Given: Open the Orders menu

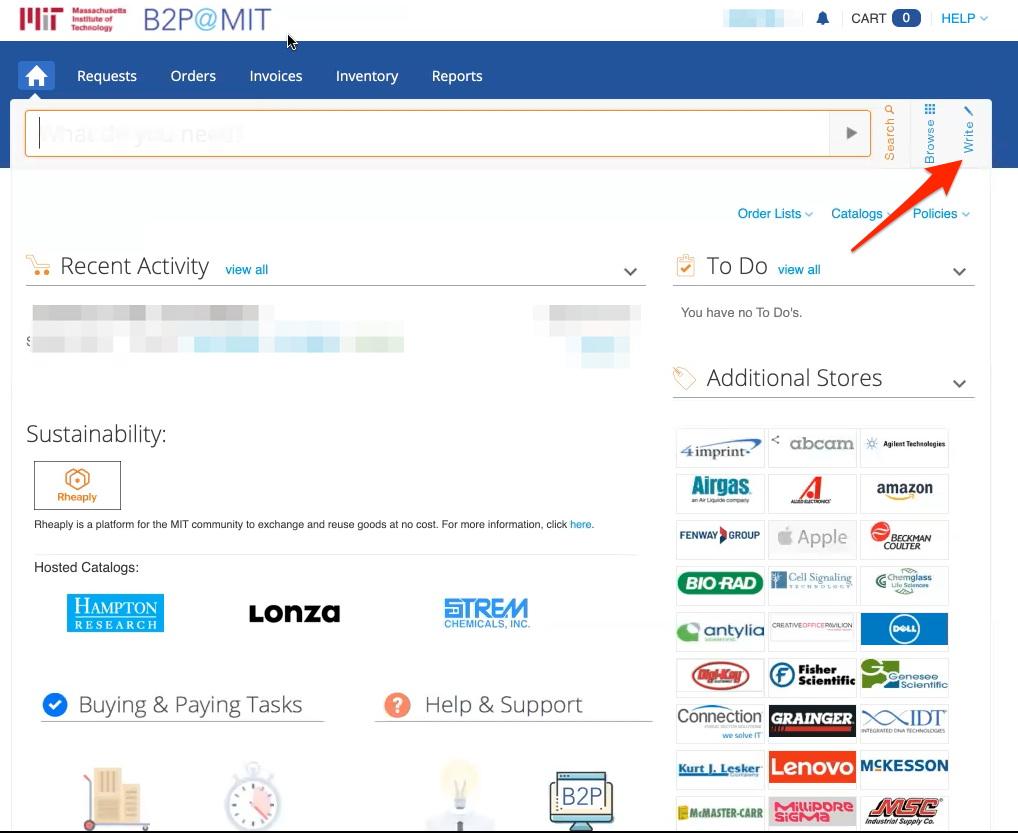Looking at the screenshot, I should (x=193, y=76).
